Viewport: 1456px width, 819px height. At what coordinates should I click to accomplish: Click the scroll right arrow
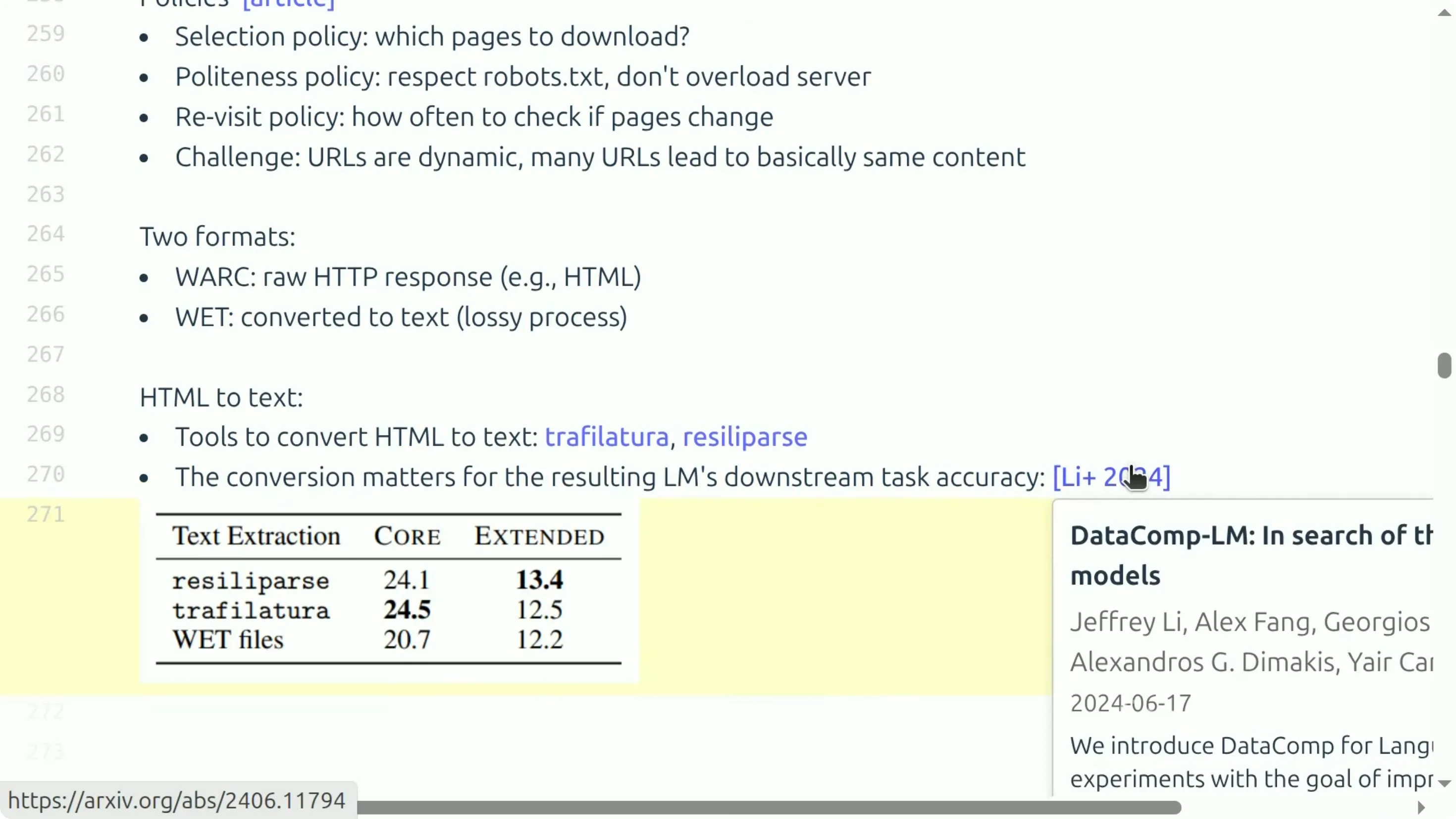(1421, 808)
